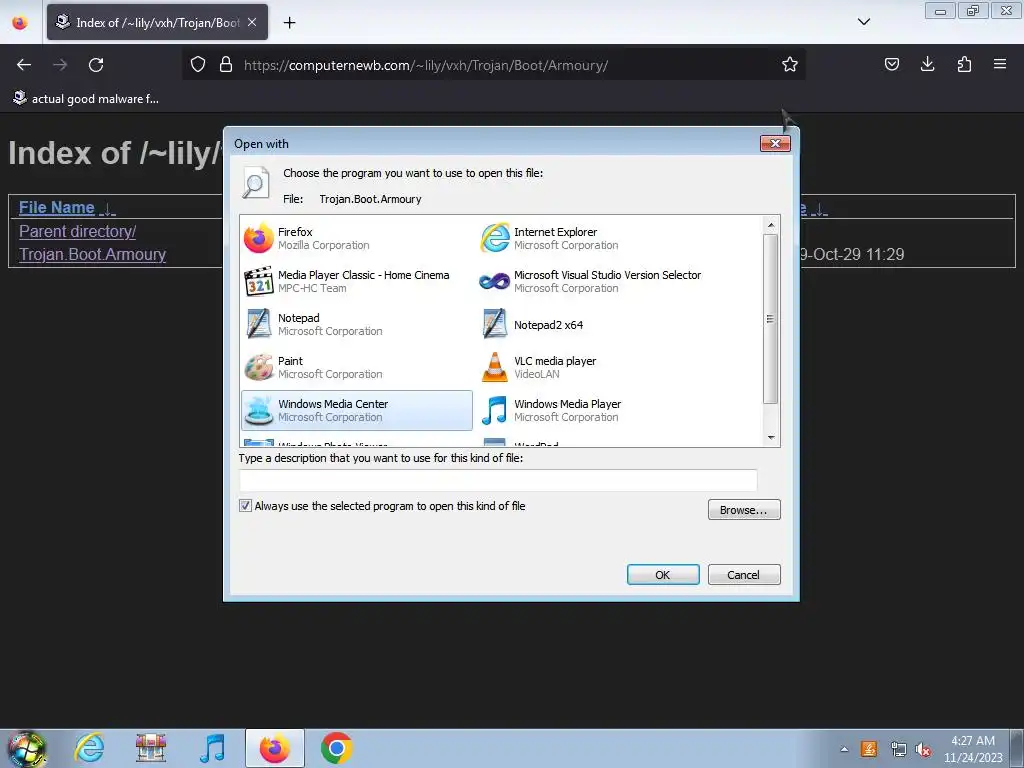The image size is (1024, 768).
Task: Open Google Chrome from the taskbar
Action: [337, 748]
